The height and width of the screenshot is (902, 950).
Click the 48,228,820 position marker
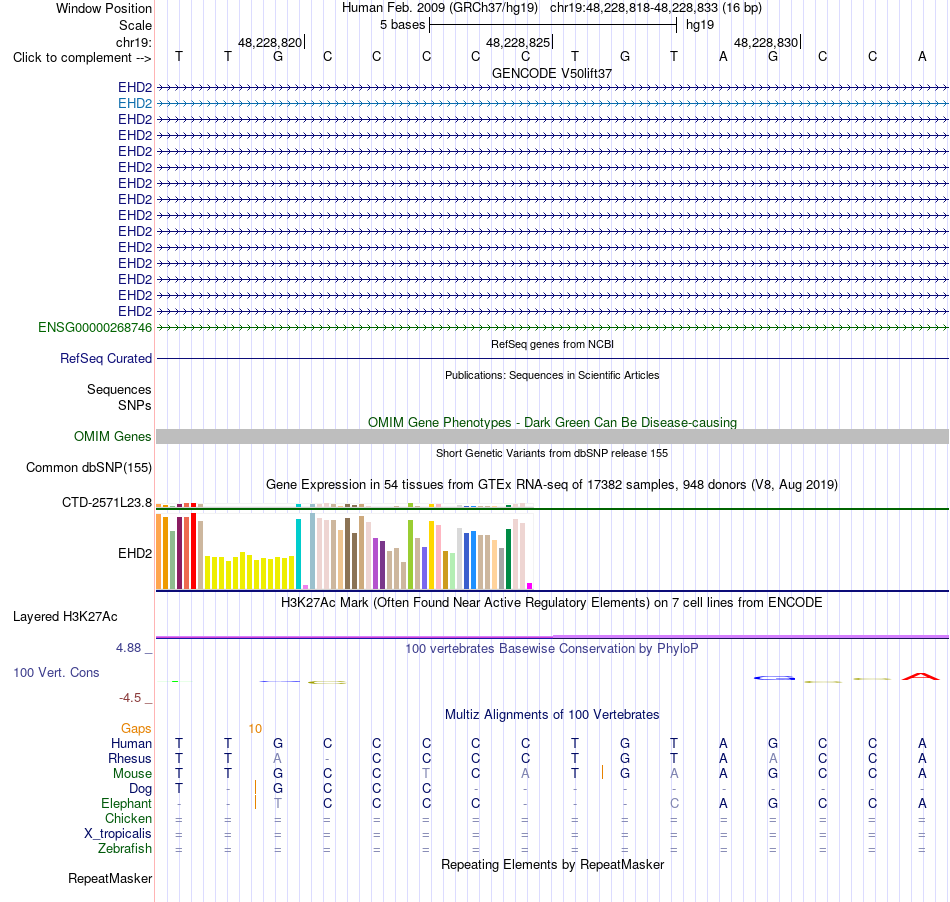[271, 42]
